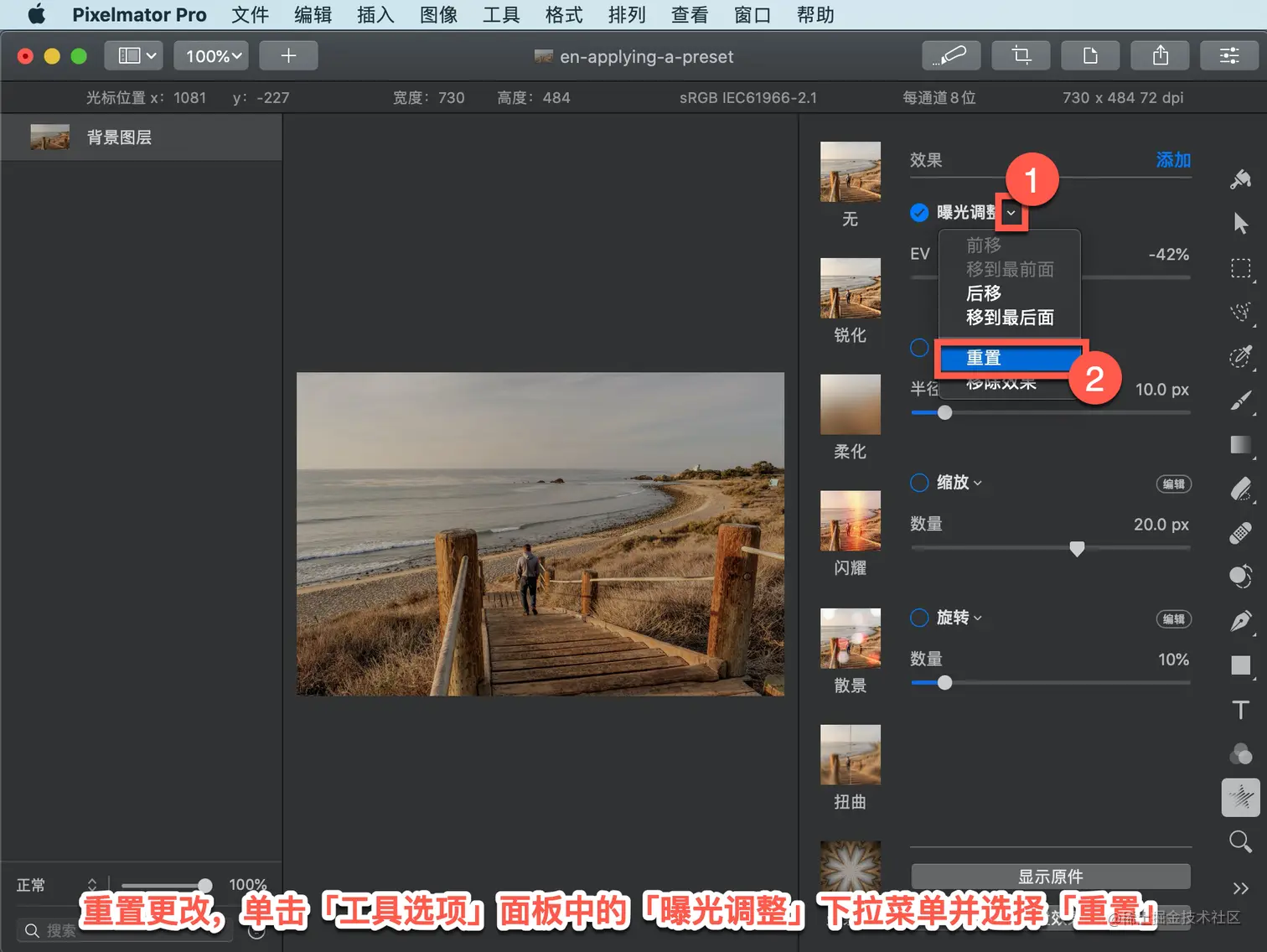The height and width of the screenshot is (952, 1267).
Task: Select the Style (paint) tool at toolbar top
Action: [1241, 178]
